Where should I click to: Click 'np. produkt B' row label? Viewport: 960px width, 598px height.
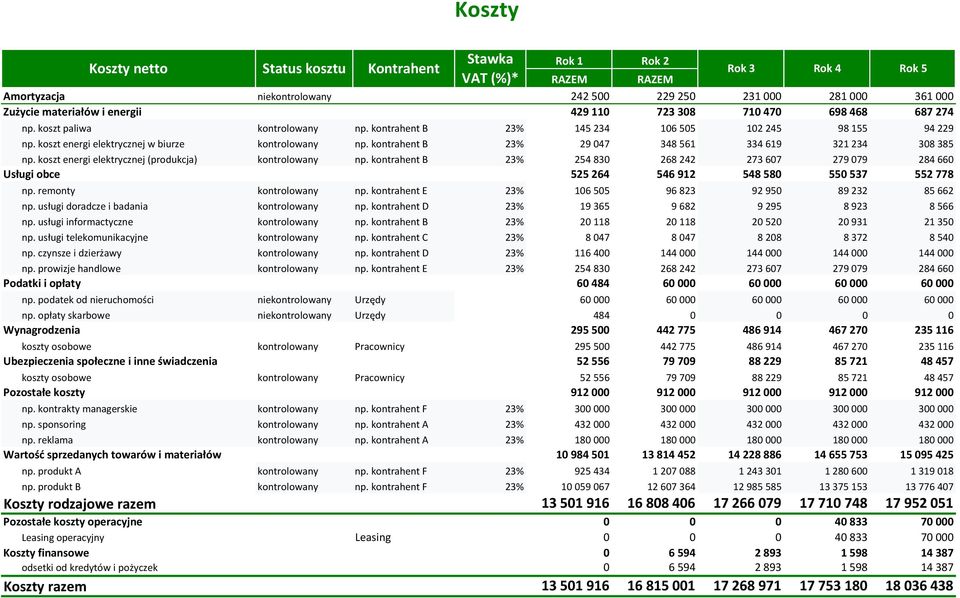(51, 487)
